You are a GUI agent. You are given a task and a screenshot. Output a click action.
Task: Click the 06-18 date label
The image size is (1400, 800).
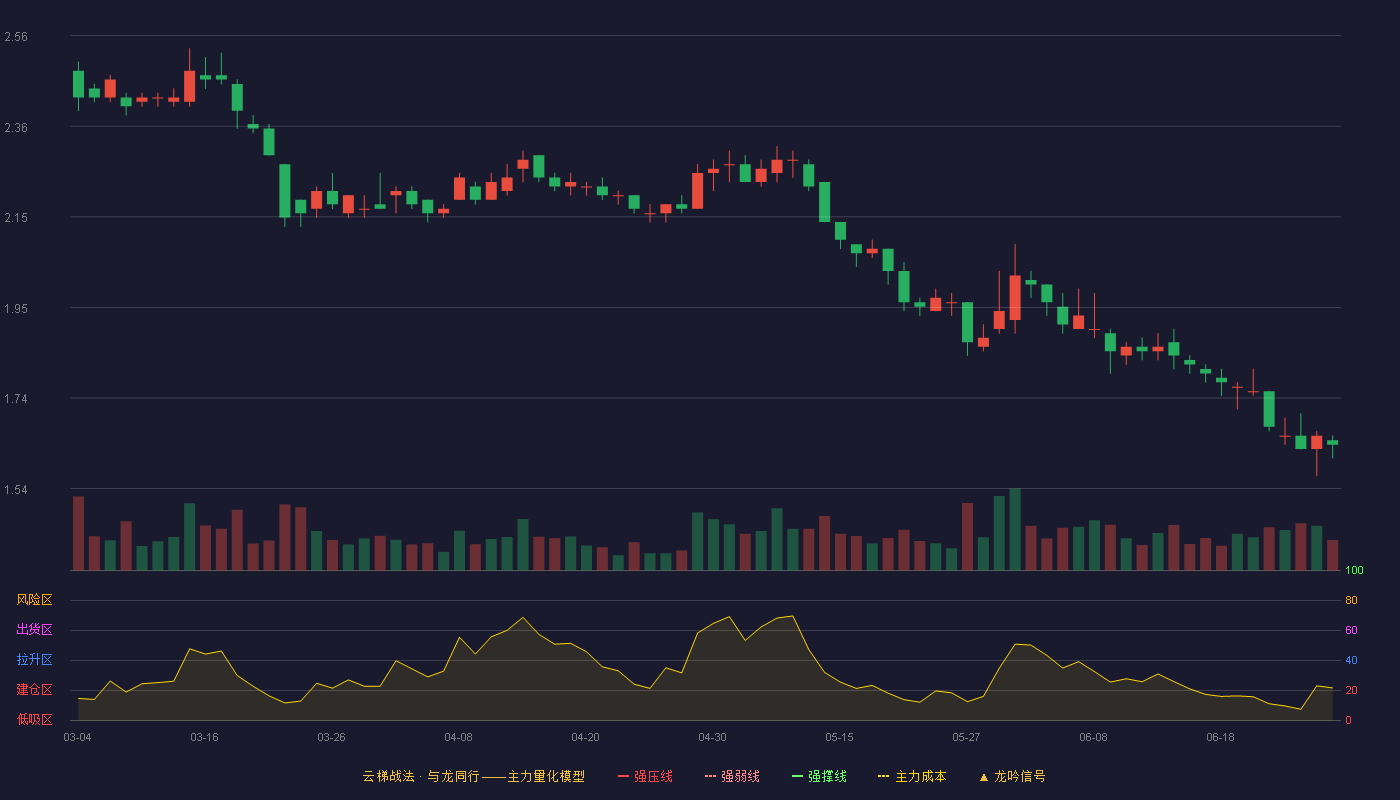[x=1220, y=737]
